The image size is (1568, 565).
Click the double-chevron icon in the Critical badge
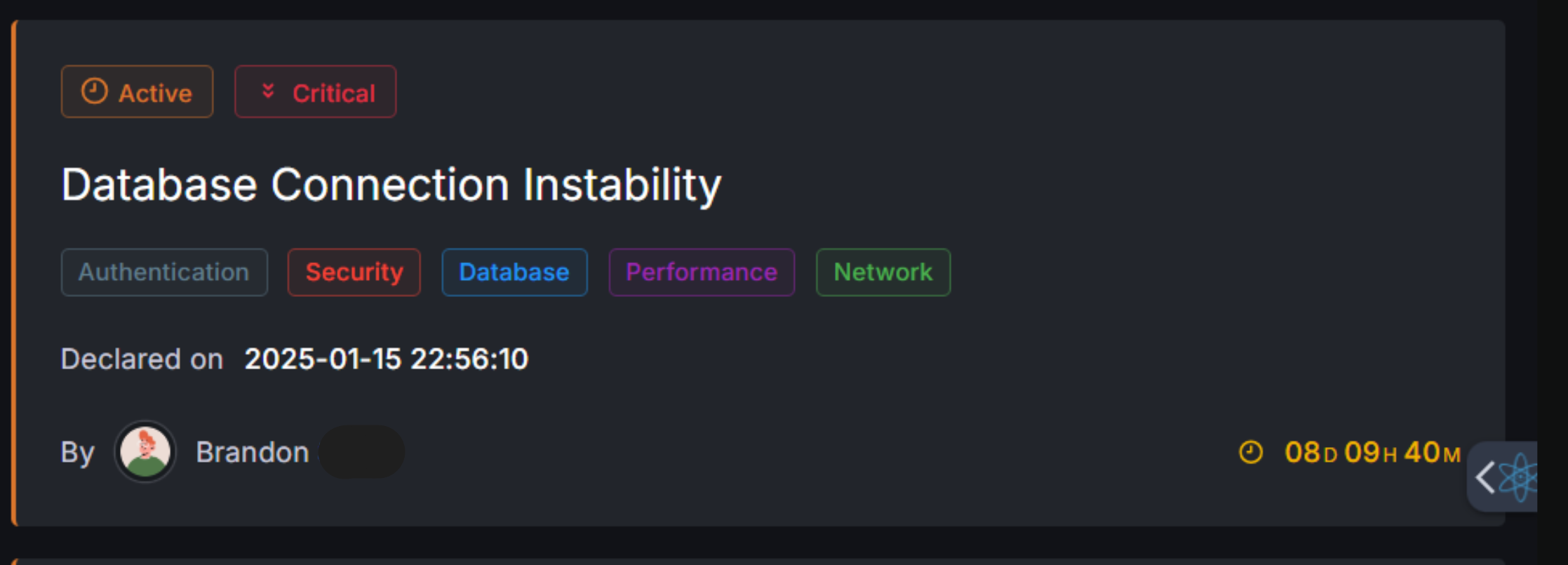click(x=268, y=91)
